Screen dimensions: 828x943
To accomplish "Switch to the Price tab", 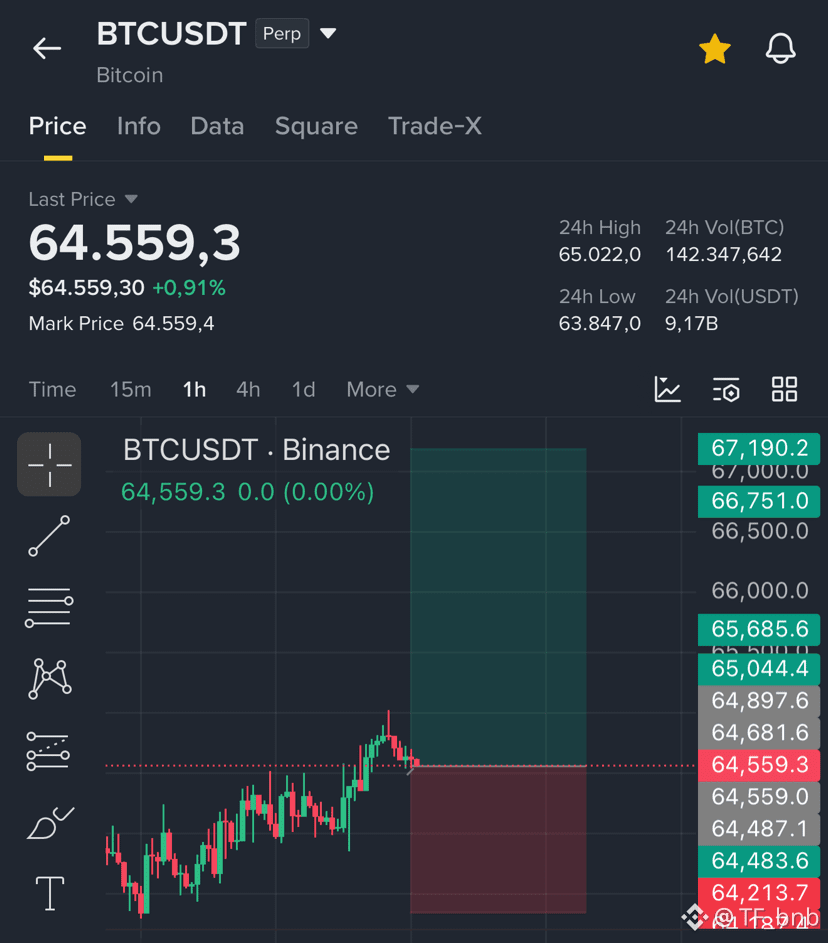I will 58,126.
